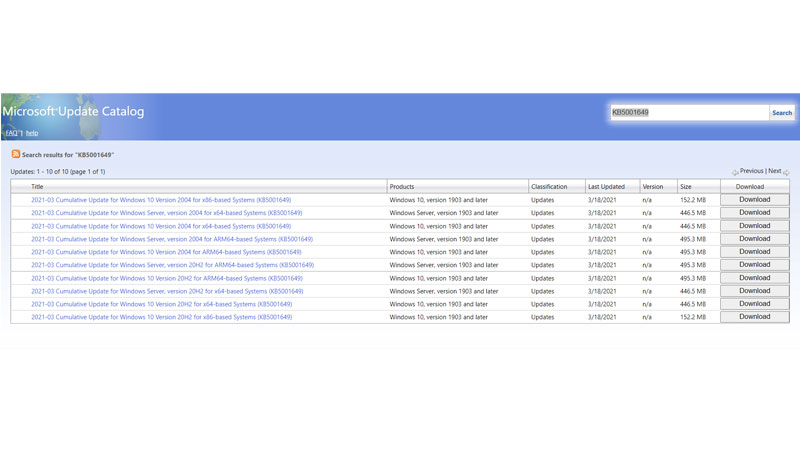Open Windows 10 Version 20H2 x64-based update link

pyautogui.click(x=162, y=304)
